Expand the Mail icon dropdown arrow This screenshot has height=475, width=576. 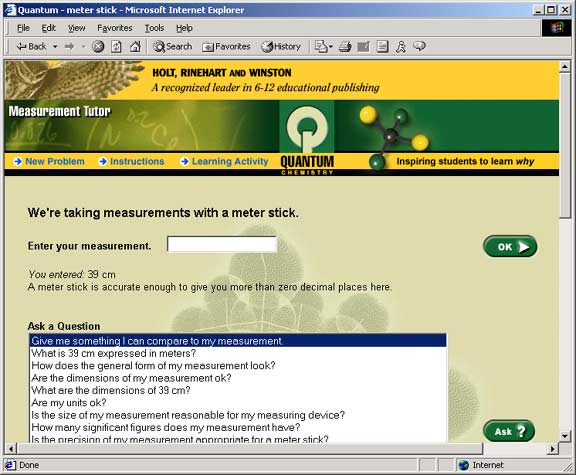[x=331, y=47]
